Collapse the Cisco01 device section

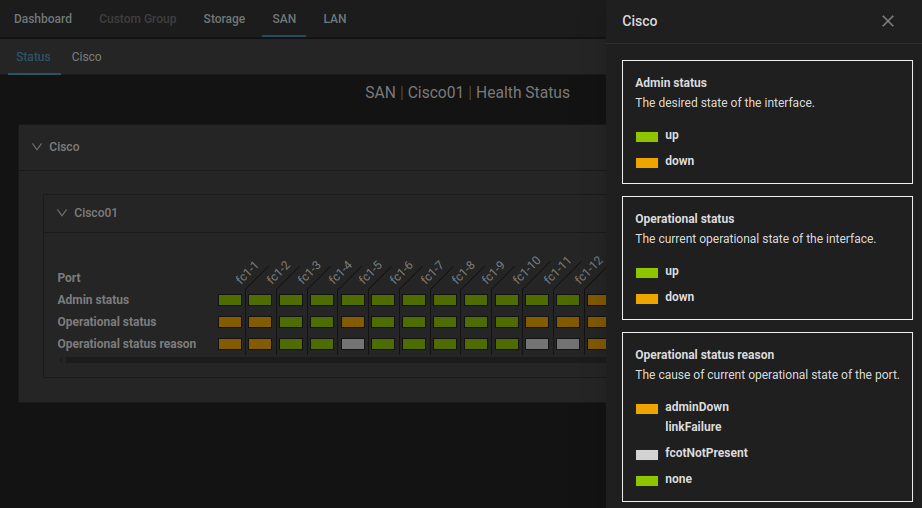(63, 213)
